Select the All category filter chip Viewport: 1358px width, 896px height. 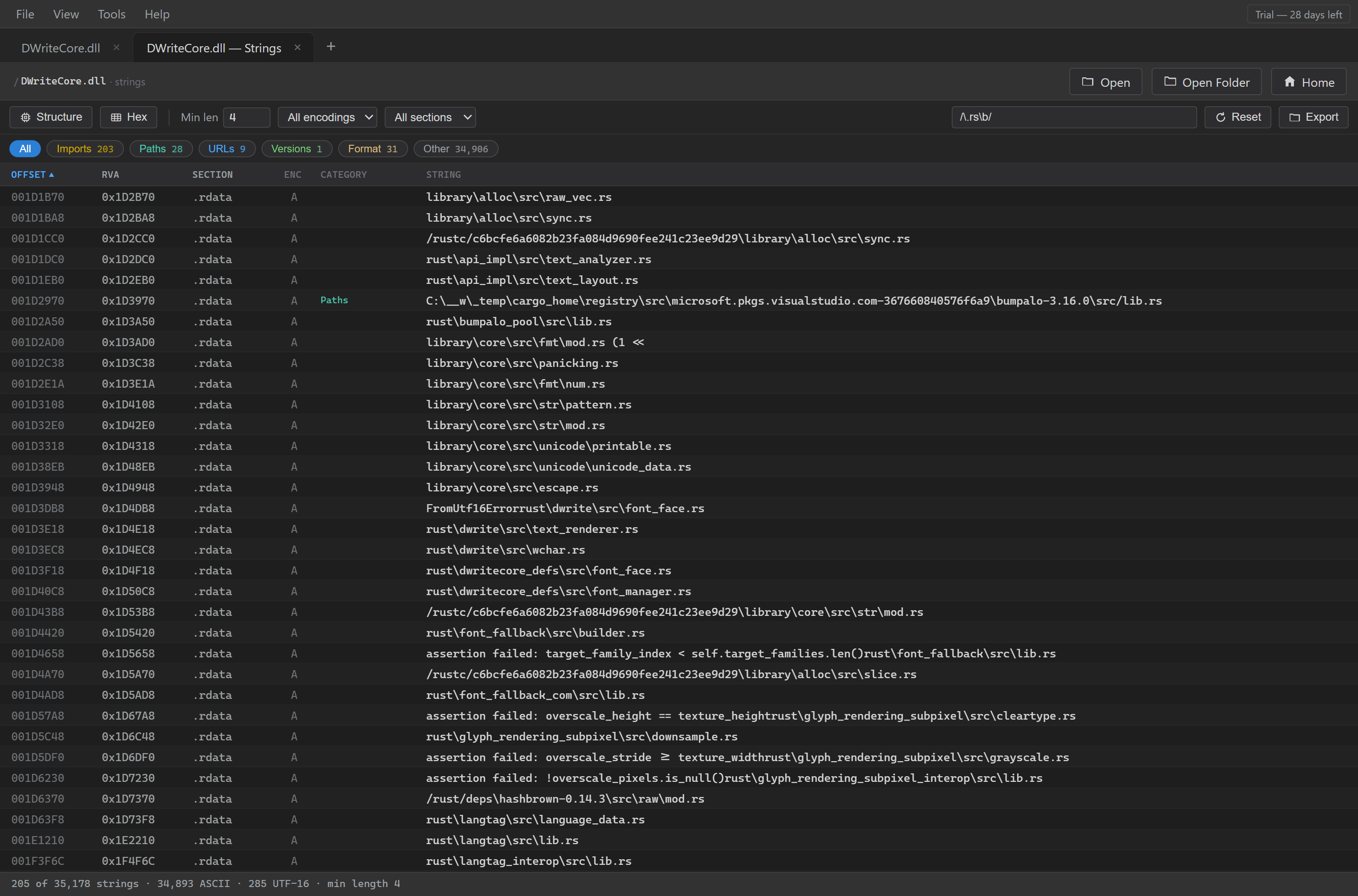click(x=25, y=149)
